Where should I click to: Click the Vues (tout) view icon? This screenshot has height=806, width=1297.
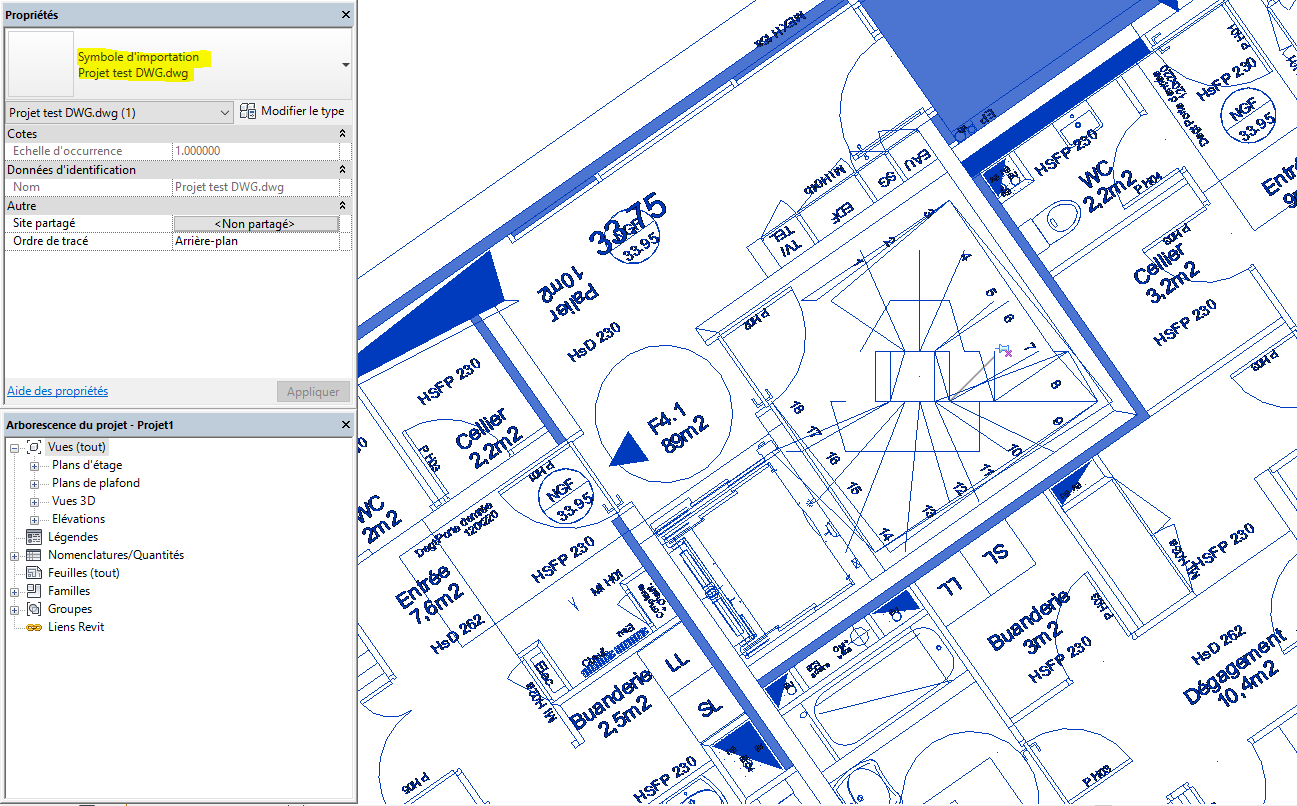(33, 447)
